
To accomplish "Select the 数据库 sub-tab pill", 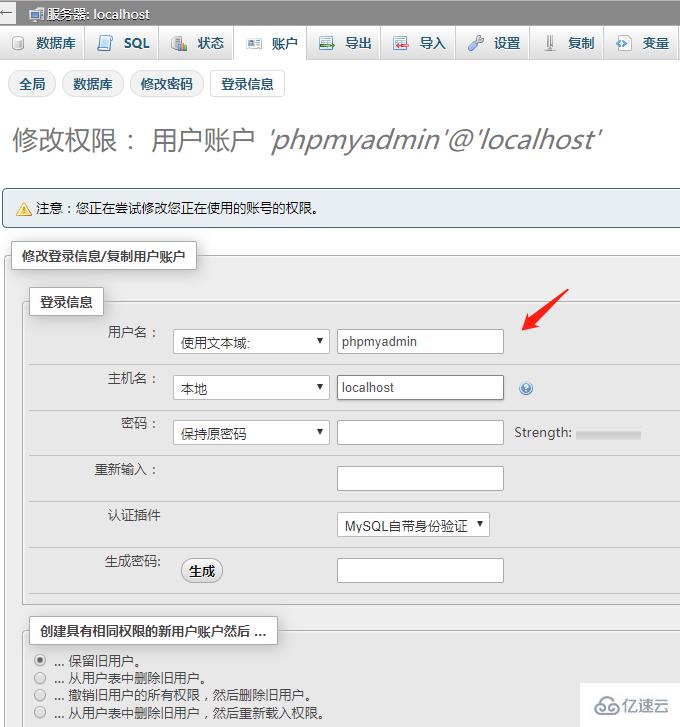I will 93,84.
